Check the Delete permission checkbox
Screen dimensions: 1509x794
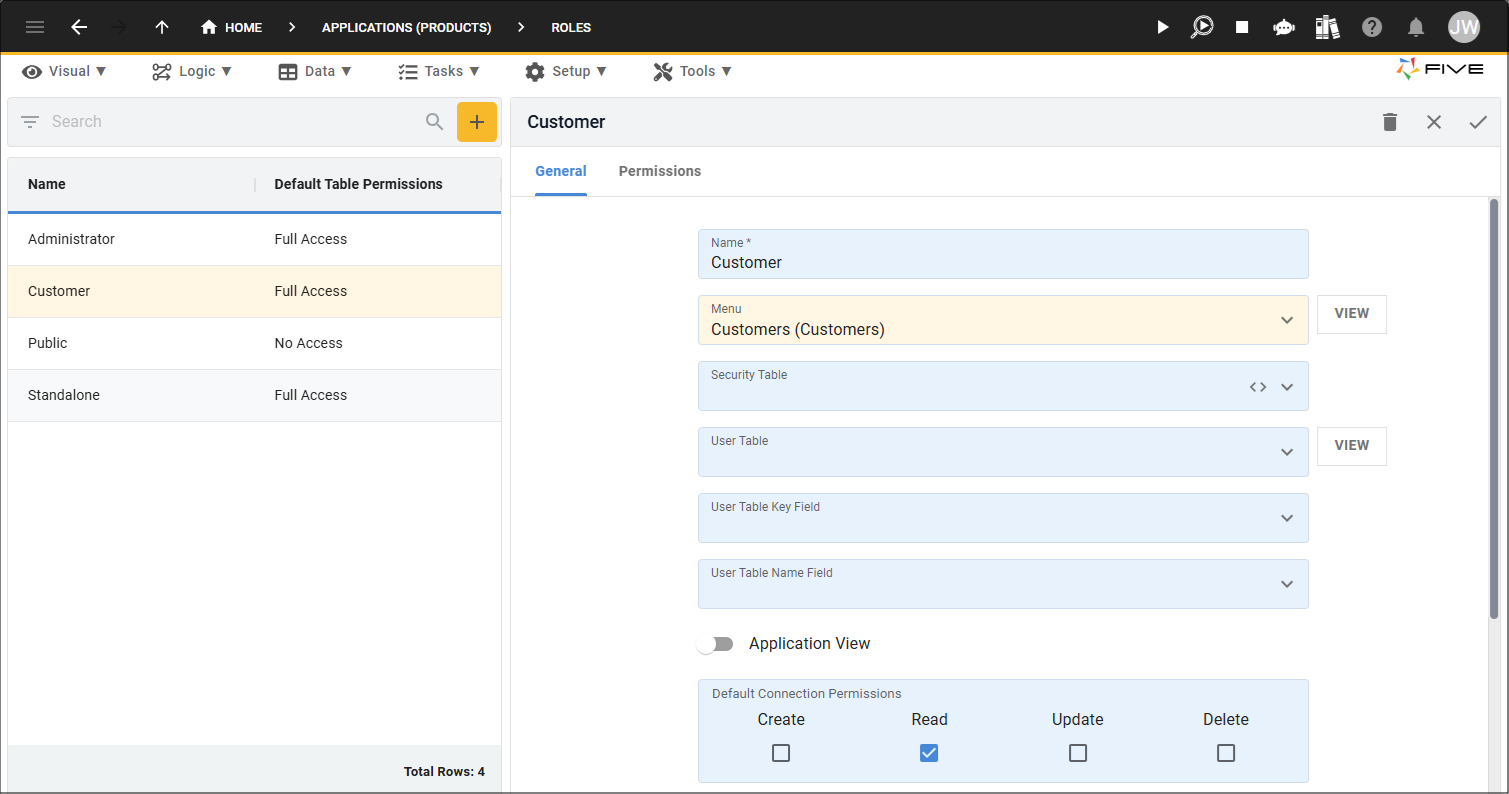pyautogui.click(x=1226, y=753)
